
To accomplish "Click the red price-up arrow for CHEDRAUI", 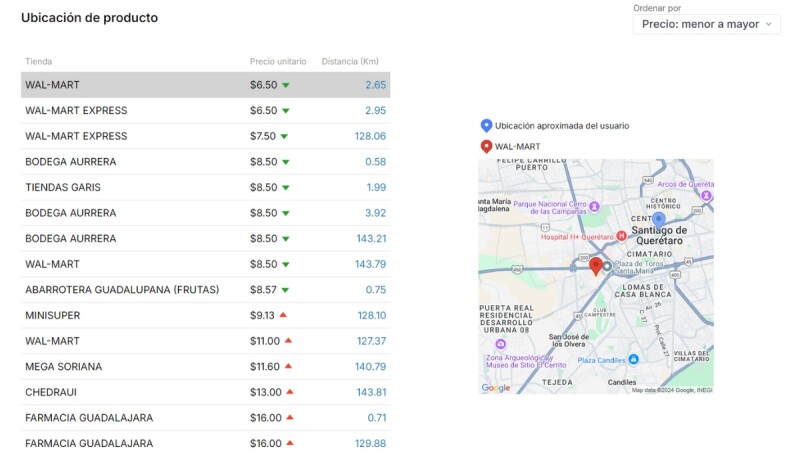I will pos(290,391).
